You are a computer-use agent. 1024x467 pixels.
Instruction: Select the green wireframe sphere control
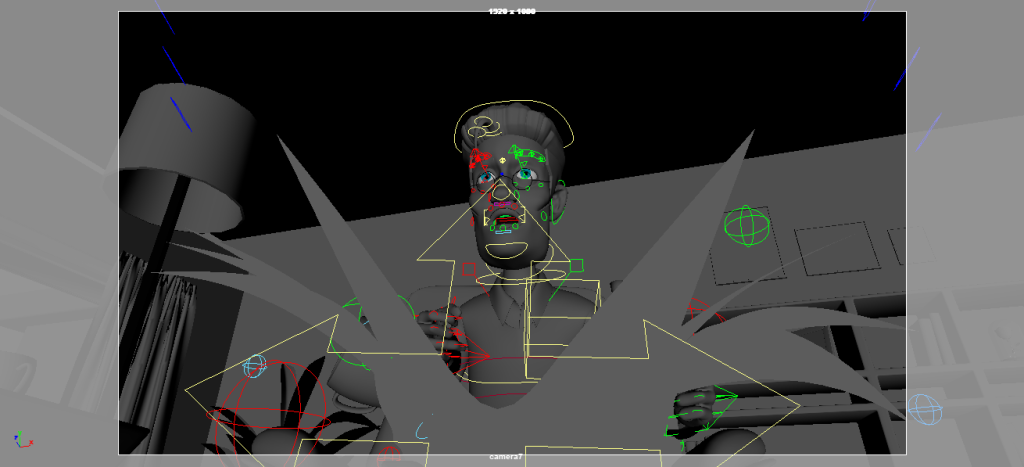click(747, 226)
